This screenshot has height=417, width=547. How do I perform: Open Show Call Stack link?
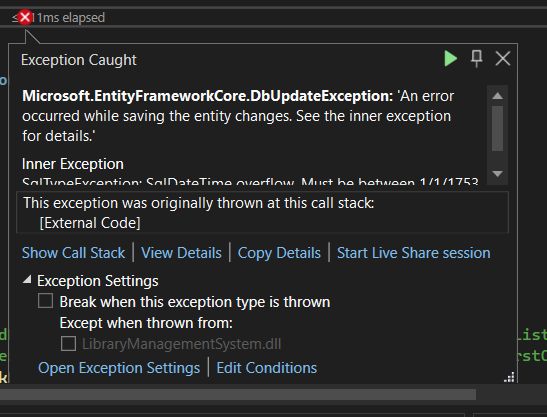tap(73, 253)
